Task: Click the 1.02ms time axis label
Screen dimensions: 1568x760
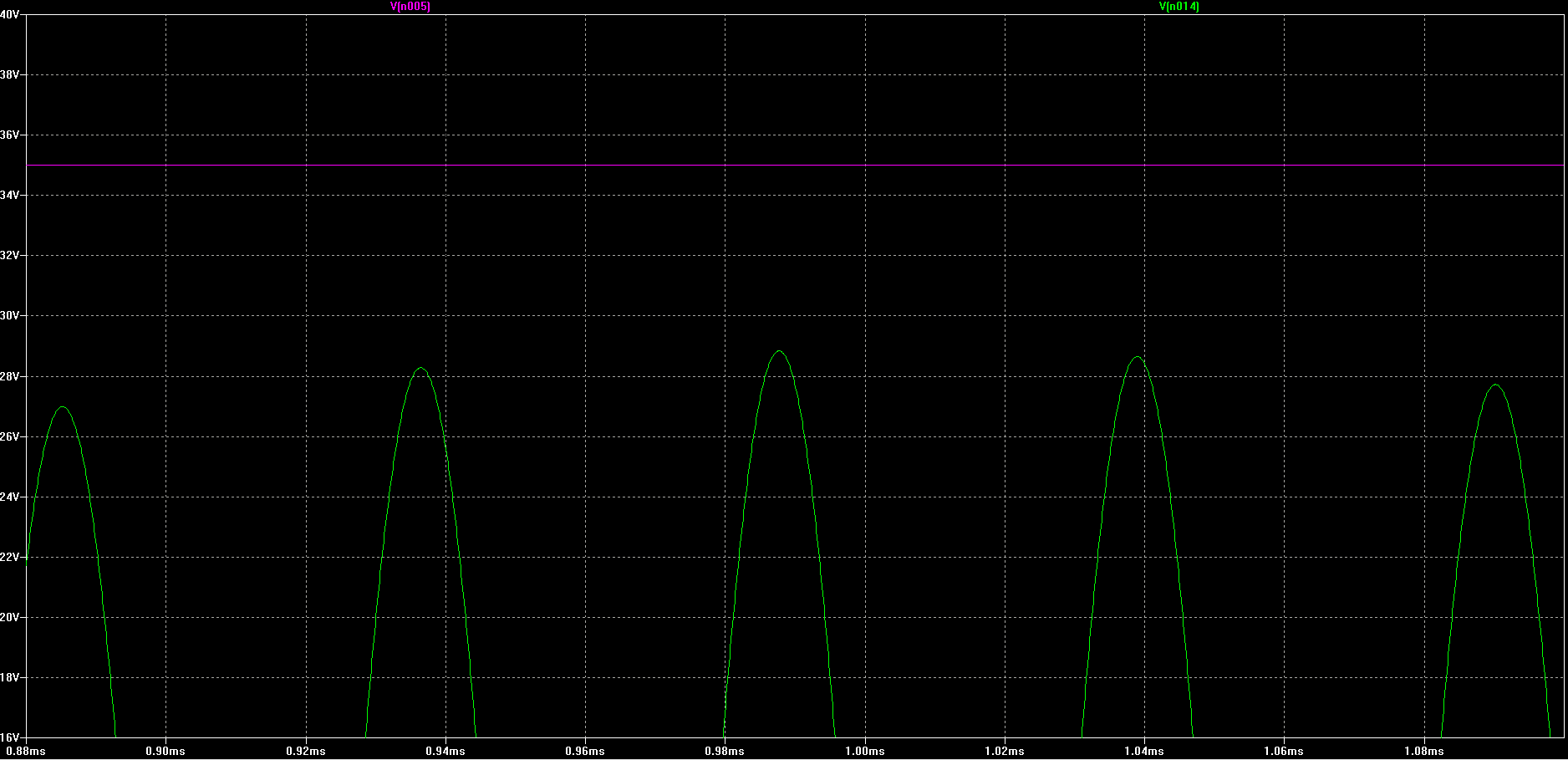Action: pyautogui.click(x=1005, y=752)
